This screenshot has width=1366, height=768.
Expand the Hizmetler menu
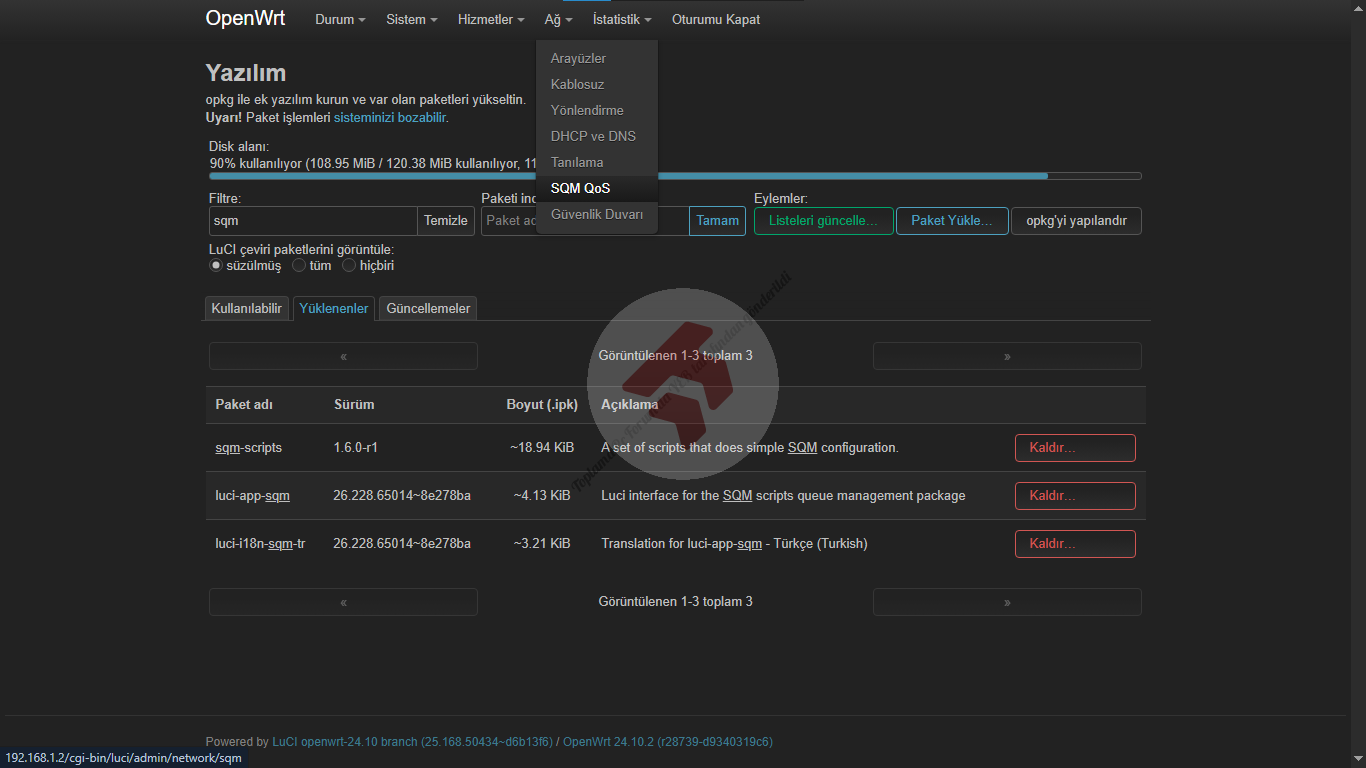click(491, 19)
